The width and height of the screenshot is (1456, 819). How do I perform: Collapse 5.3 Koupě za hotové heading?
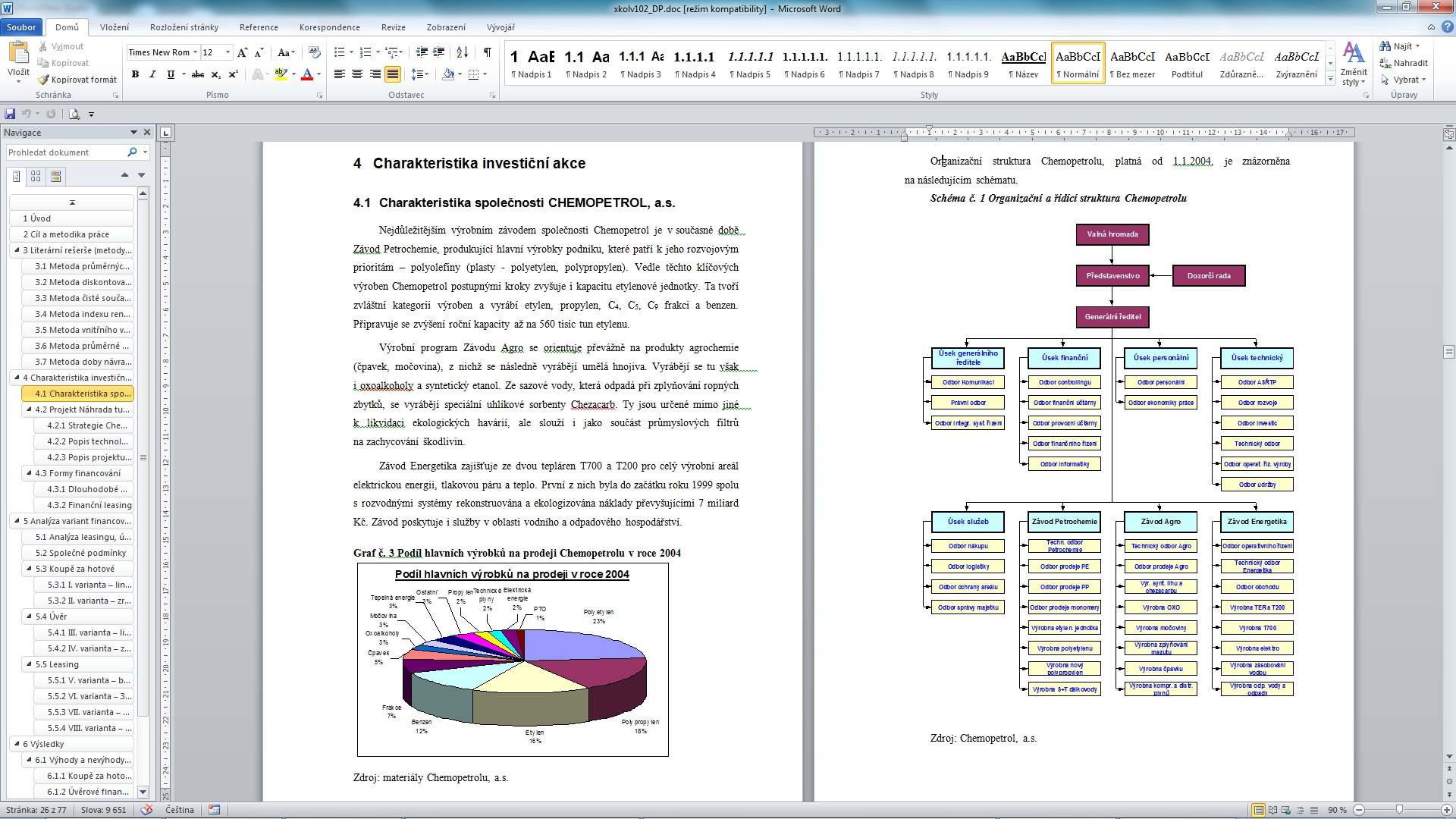[x=29, y=568]
